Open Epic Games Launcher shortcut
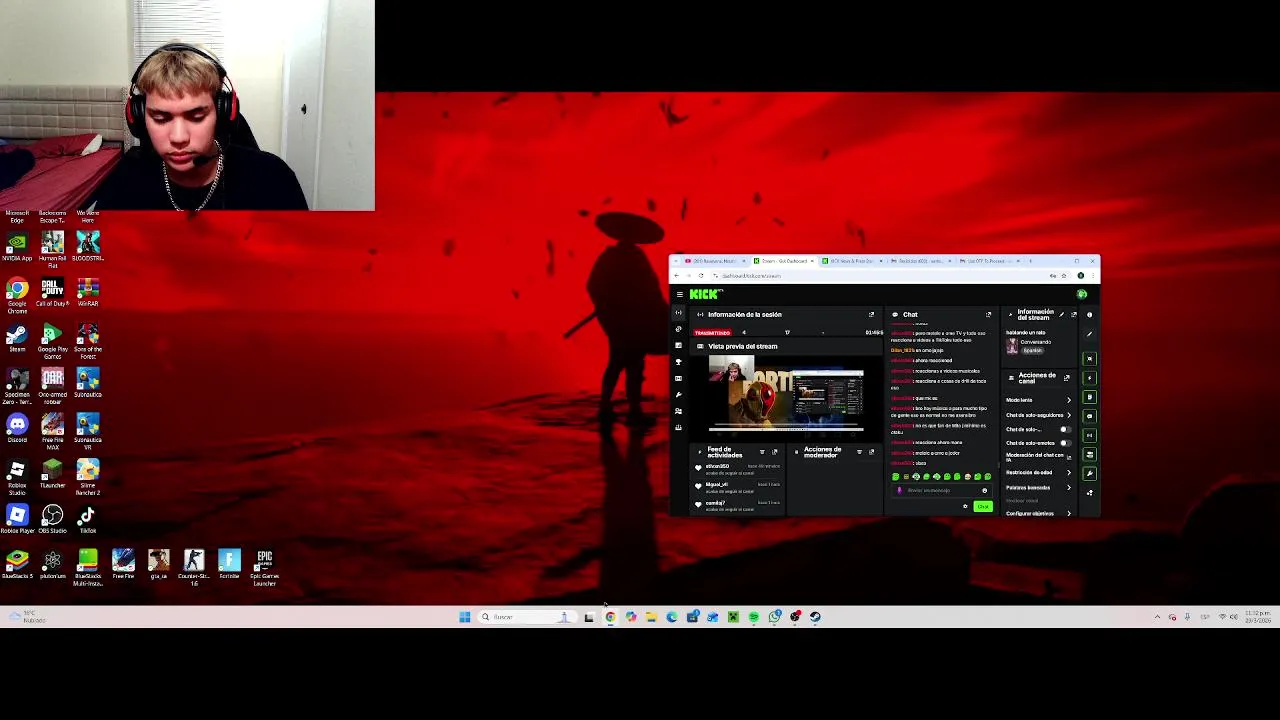1280x720 pixels. click(265, 567)
